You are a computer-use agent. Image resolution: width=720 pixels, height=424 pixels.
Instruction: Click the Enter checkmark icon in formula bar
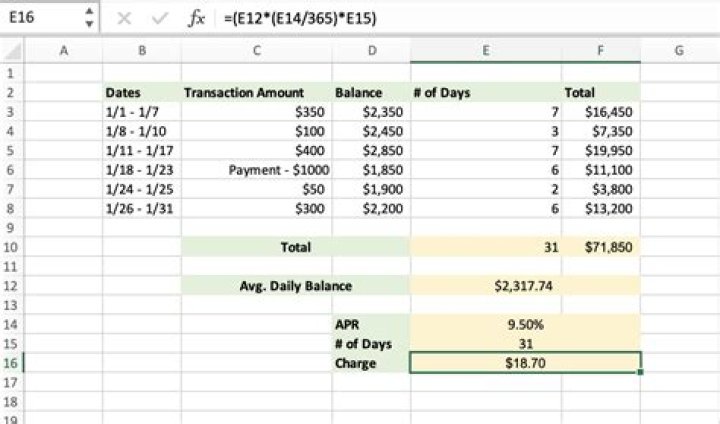(155, 18)
